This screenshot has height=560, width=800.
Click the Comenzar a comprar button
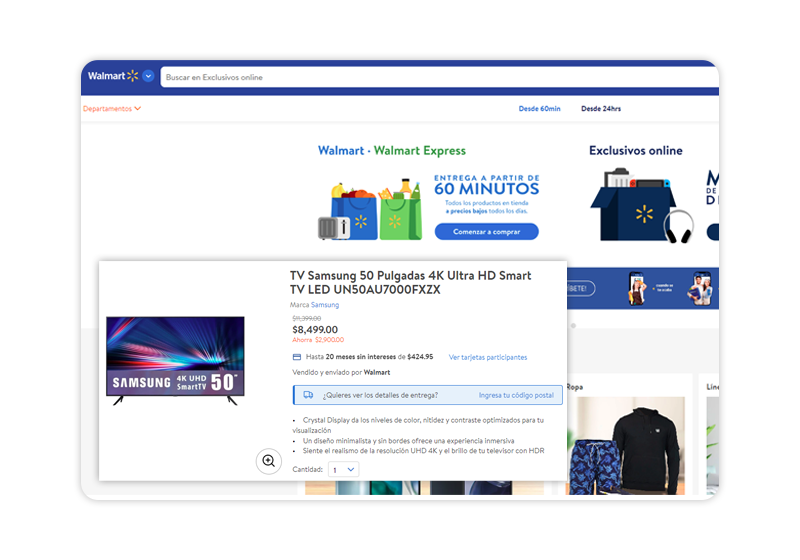[486, 232]
